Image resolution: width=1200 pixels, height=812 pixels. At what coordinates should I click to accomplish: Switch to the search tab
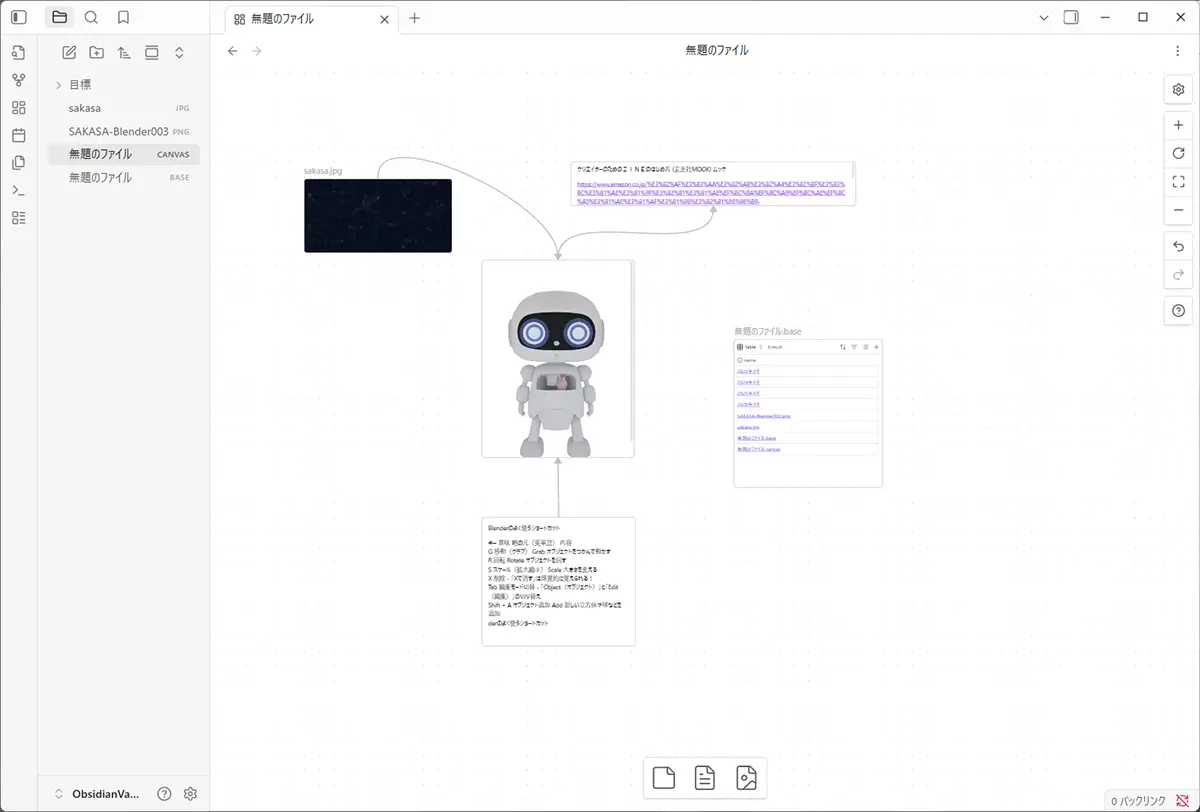91,17
